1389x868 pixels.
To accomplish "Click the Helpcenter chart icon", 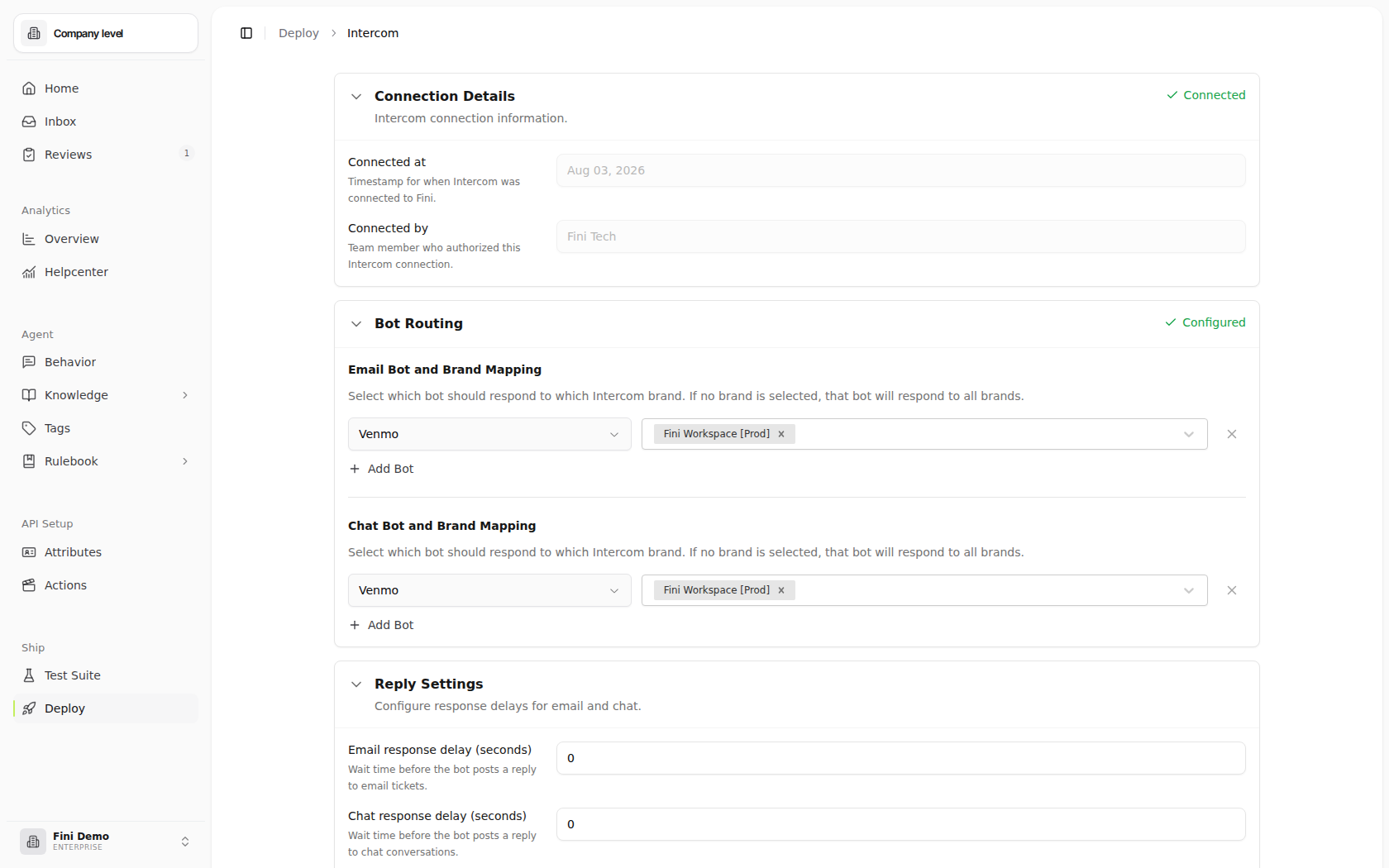I will click(29, 272).
